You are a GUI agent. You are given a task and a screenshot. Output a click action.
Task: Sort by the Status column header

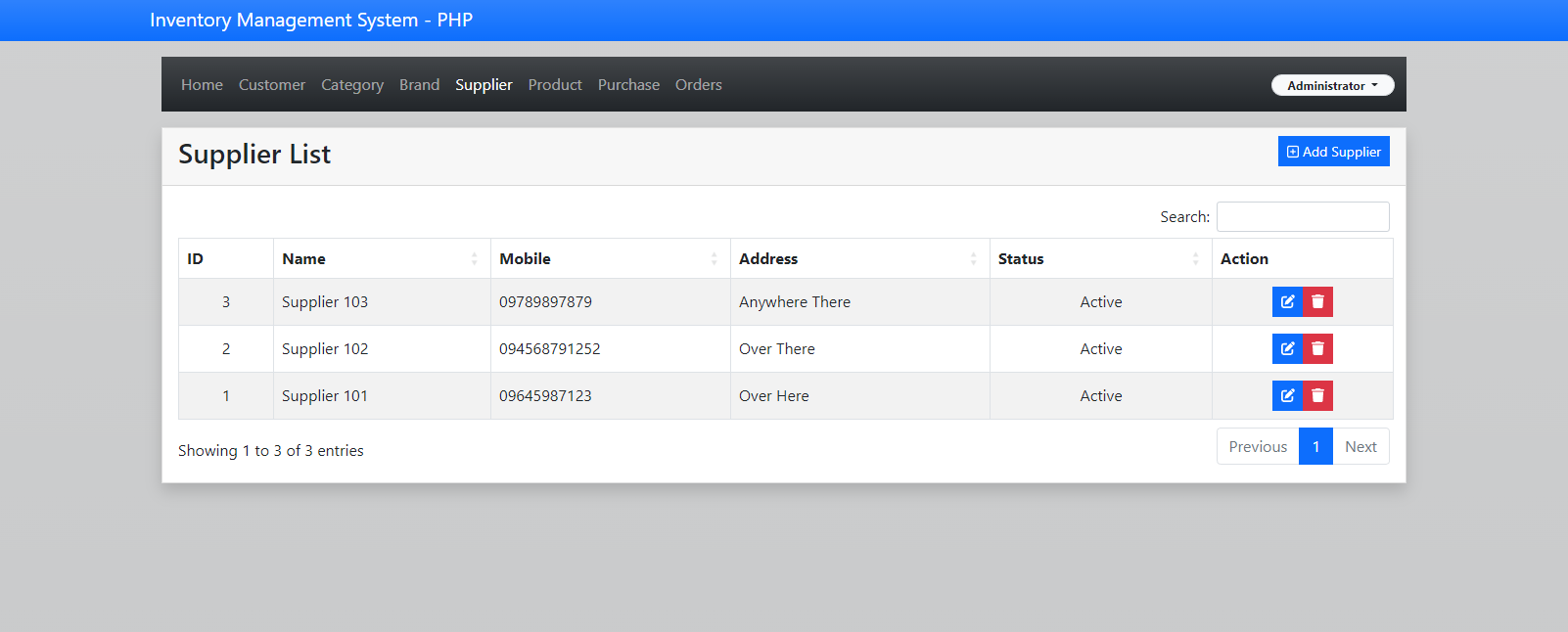(1021, 258)
